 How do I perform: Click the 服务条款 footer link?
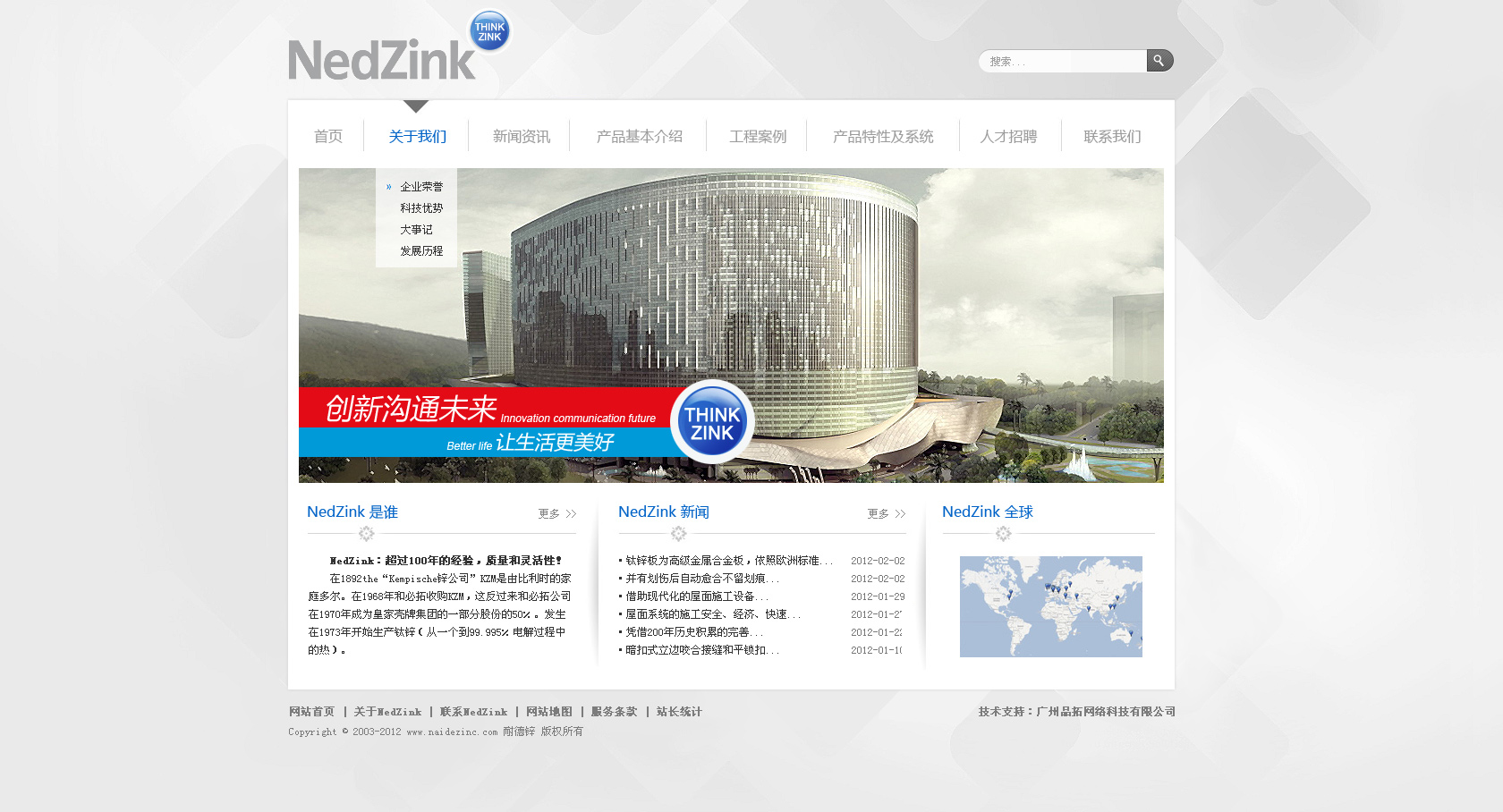tap(614, 712)
